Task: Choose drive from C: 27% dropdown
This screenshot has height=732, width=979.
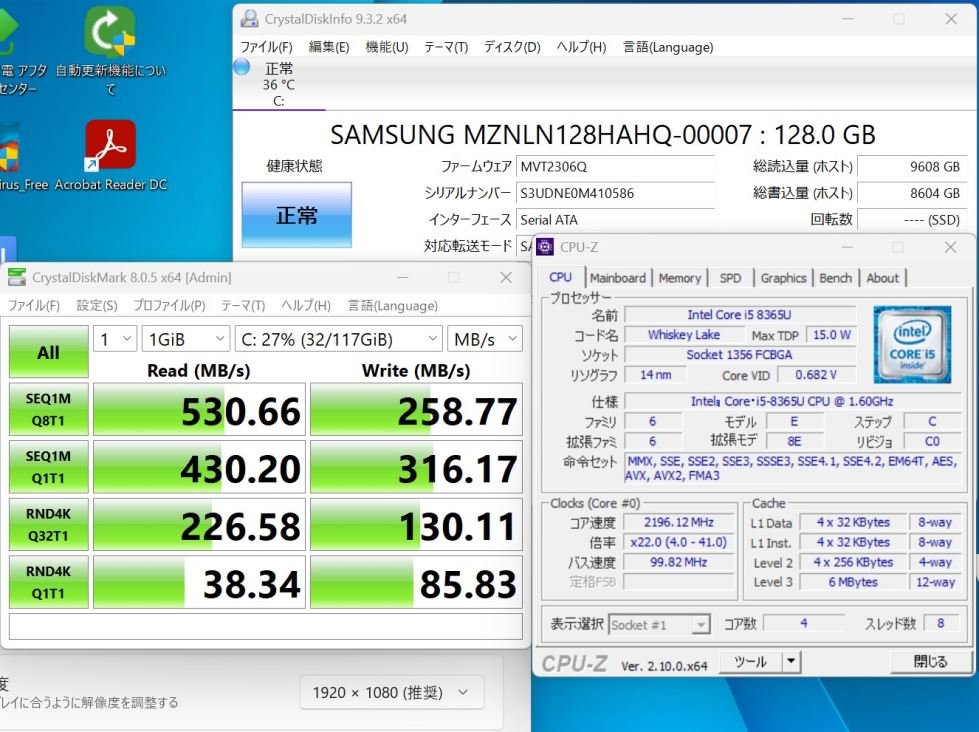Action: coord(338,339)
